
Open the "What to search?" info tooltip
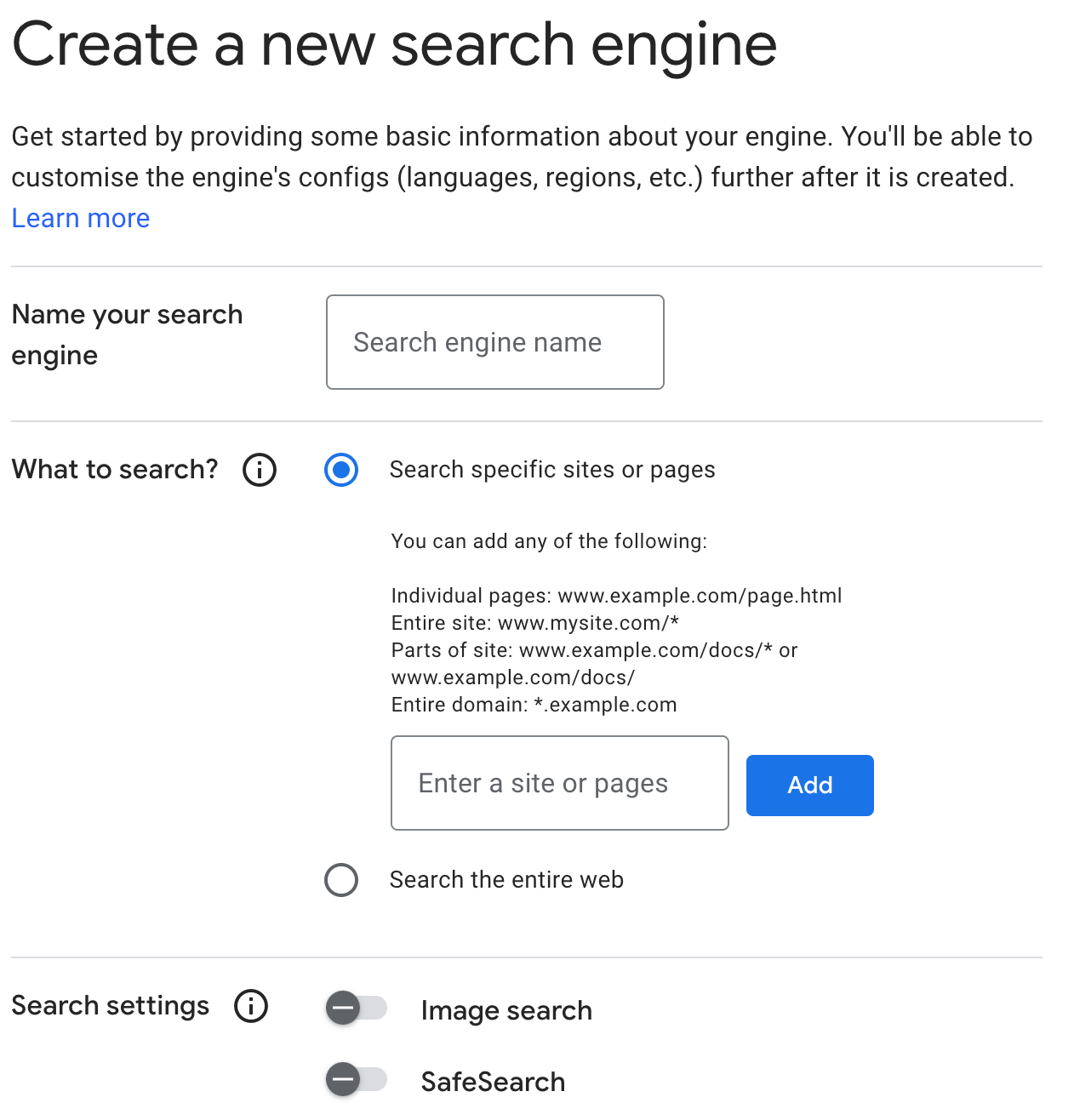click(259, 470)
